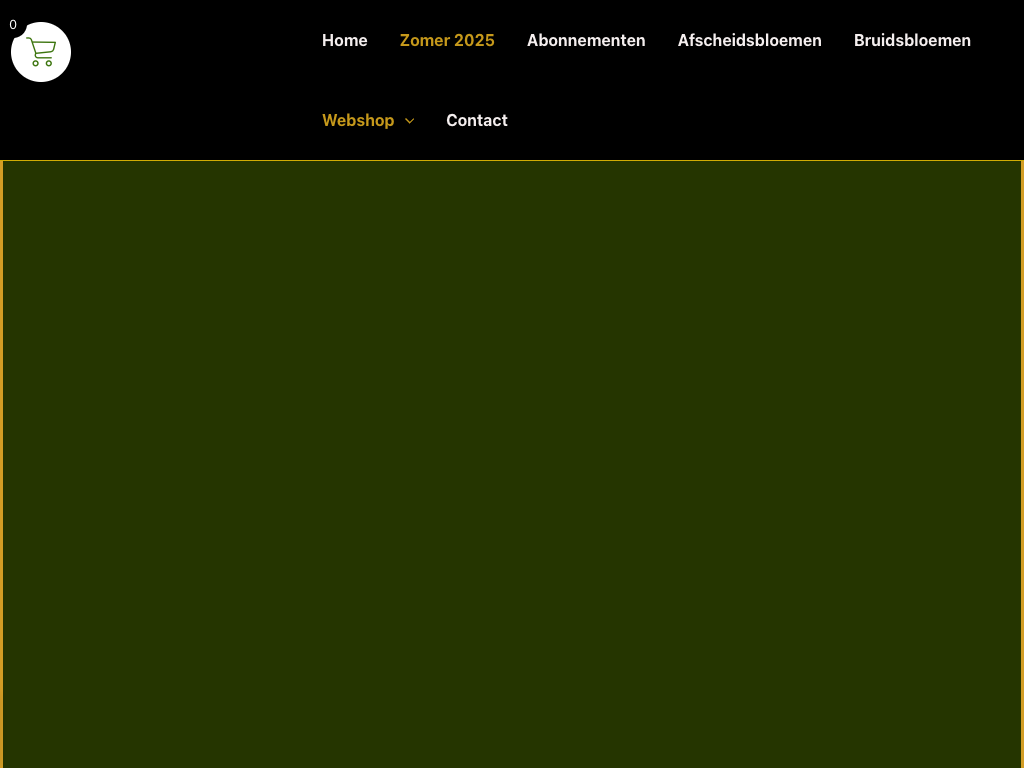1024x768 pixels.
Task: Click the gold border on the page's right edge
Action: [x=1022, y=460]
